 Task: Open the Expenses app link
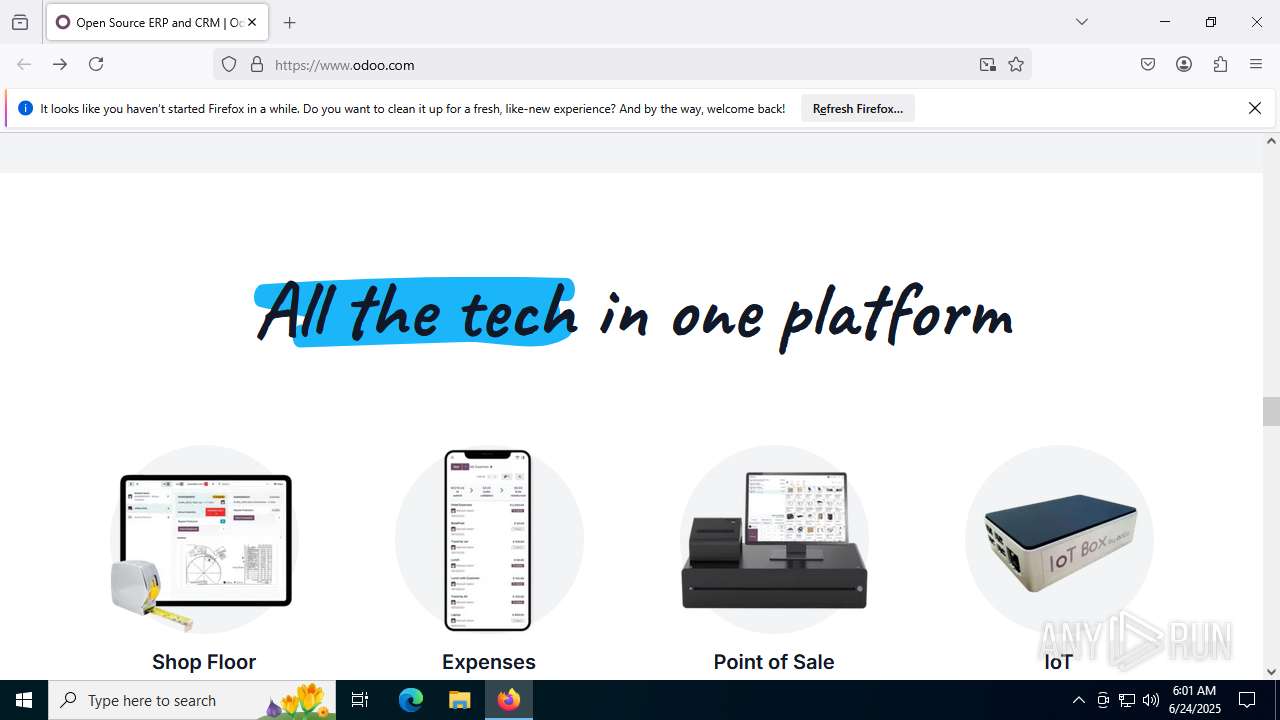(489, 662)
